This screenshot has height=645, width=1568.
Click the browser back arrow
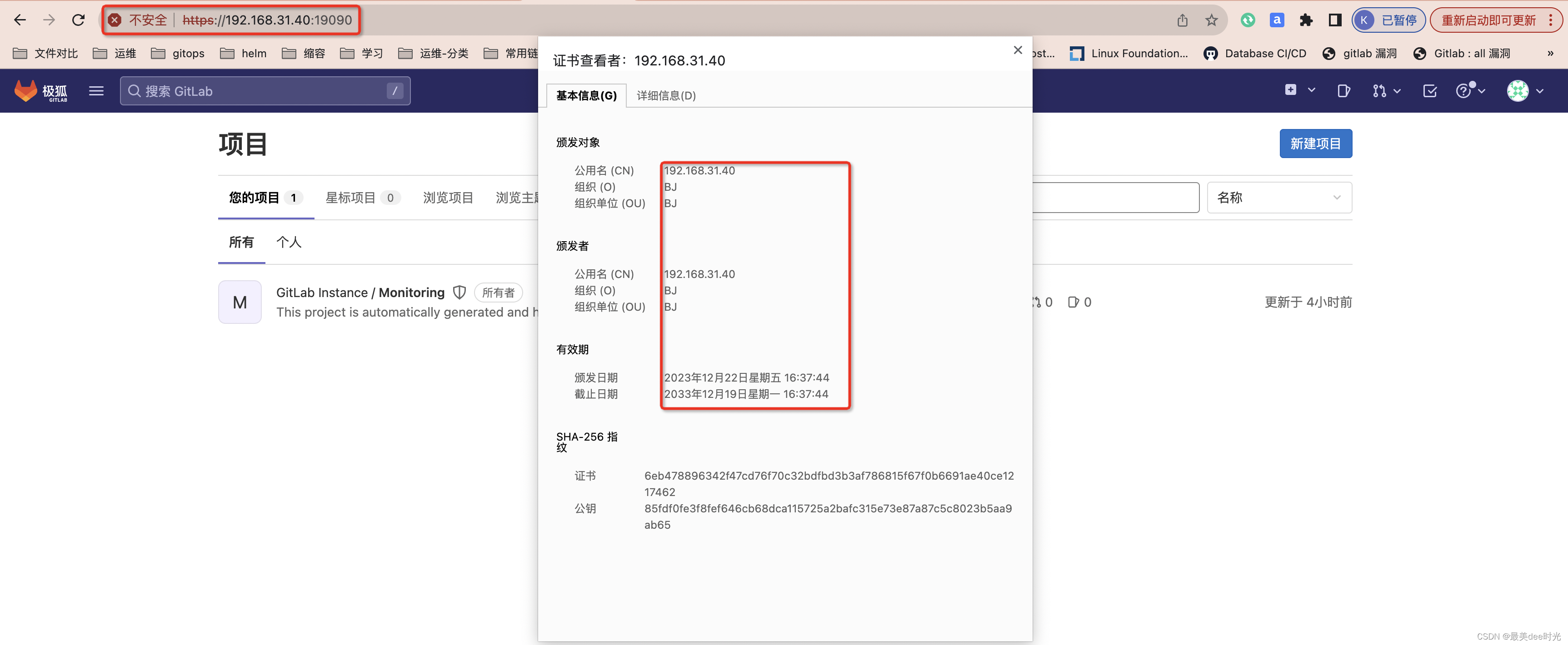coord(20,20)
